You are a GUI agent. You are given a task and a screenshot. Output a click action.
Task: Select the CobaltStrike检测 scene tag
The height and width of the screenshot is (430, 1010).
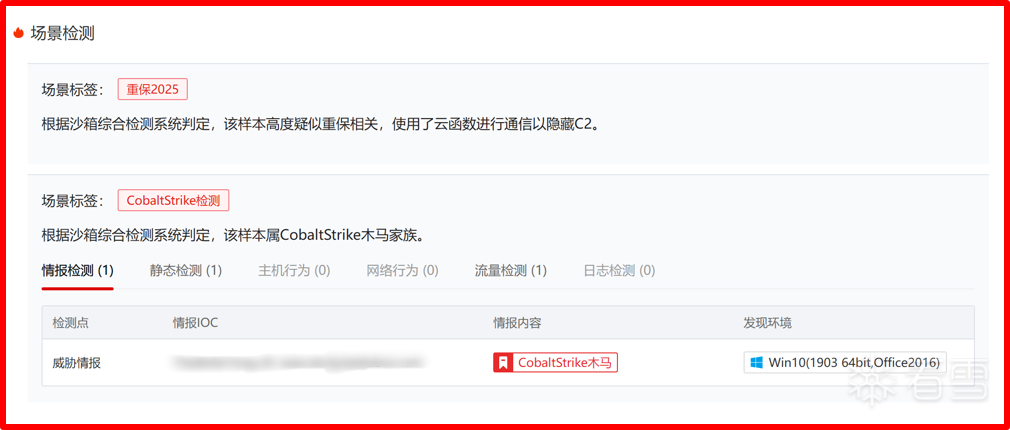point(173,200)
